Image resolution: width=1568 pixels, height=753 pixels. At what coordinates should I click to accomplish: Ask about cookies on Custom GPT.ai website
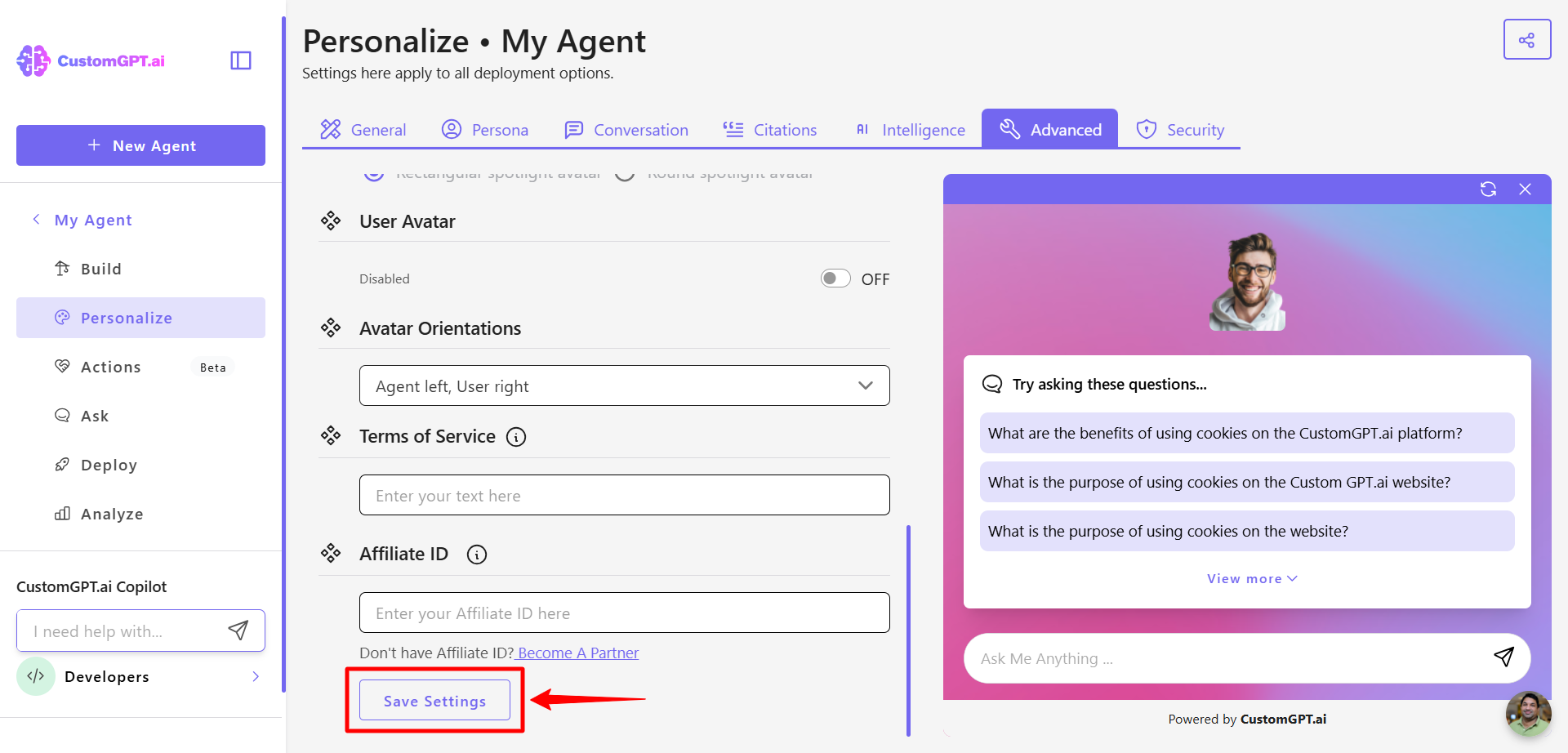[1247, 482]
